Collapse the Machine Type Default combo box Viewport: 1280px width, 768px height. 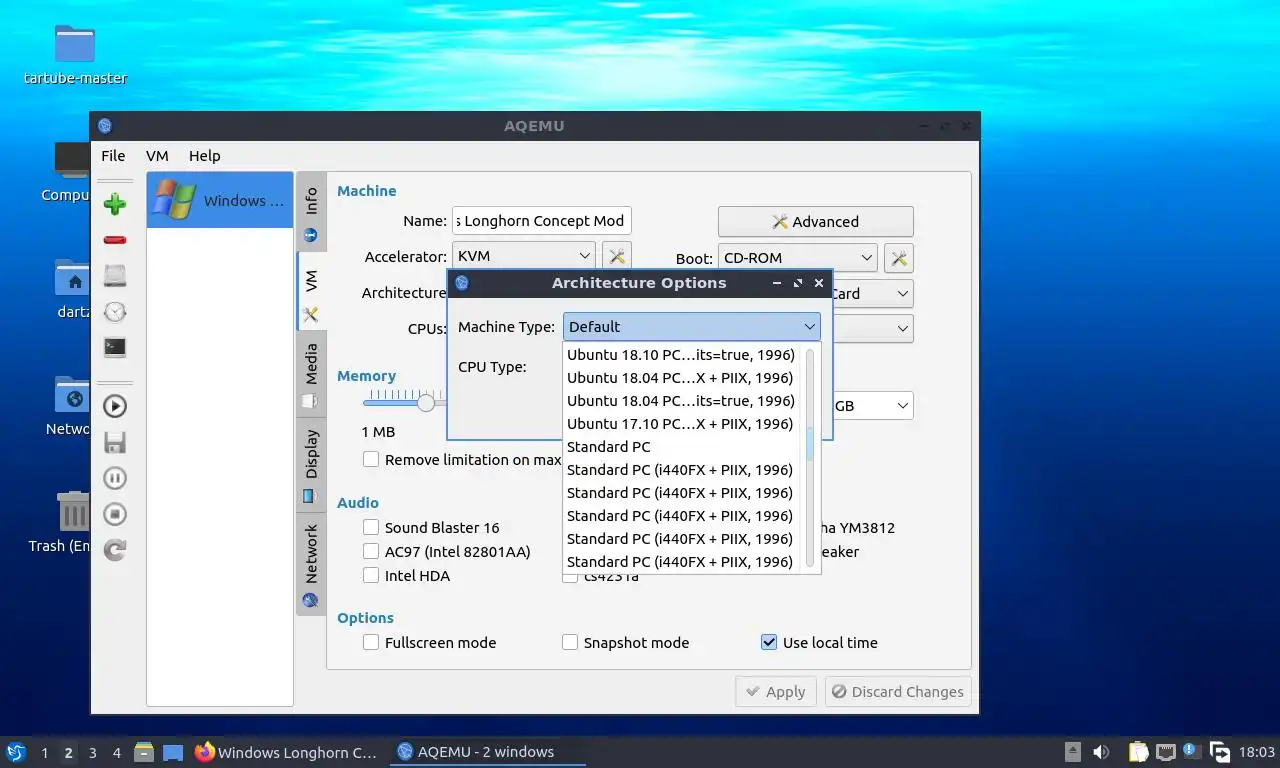[692, 327]
